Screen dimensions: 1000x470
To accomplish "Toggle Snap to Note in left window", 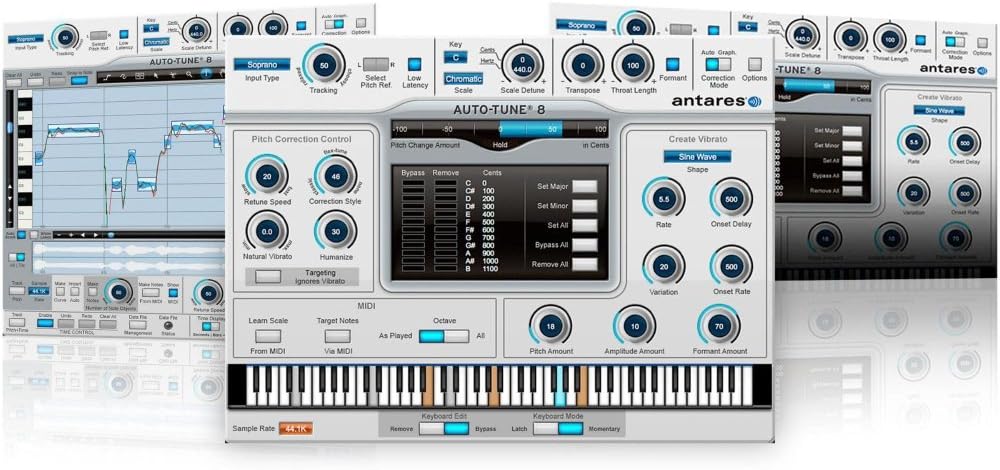I will (80, 81).
